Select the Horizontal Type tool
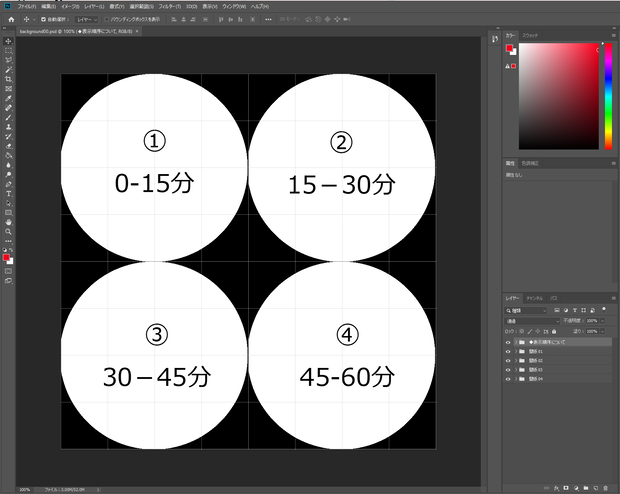 (8, 194)
